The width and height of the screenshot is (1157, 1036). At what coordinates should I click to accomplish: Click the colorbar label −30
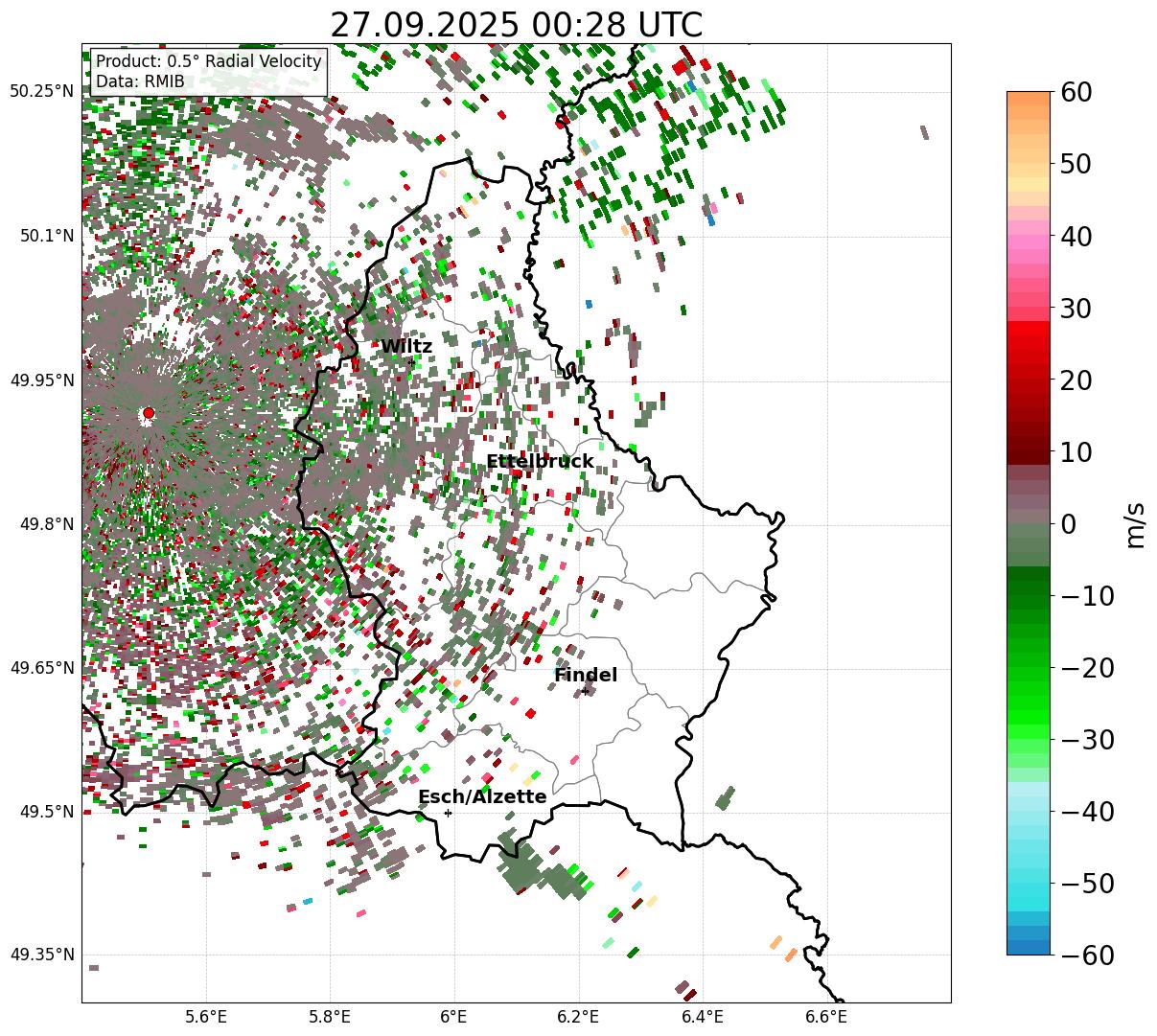click(1087, 739)
